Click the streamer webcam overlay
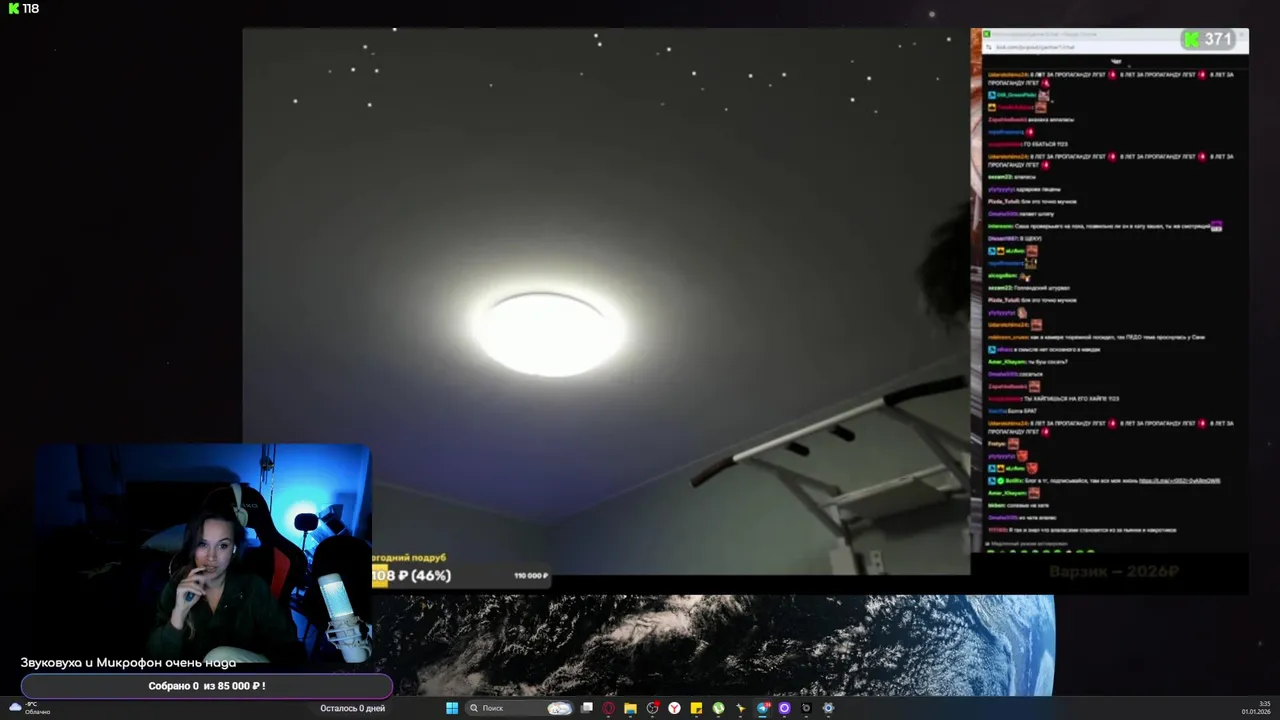 tap(204, 553)
